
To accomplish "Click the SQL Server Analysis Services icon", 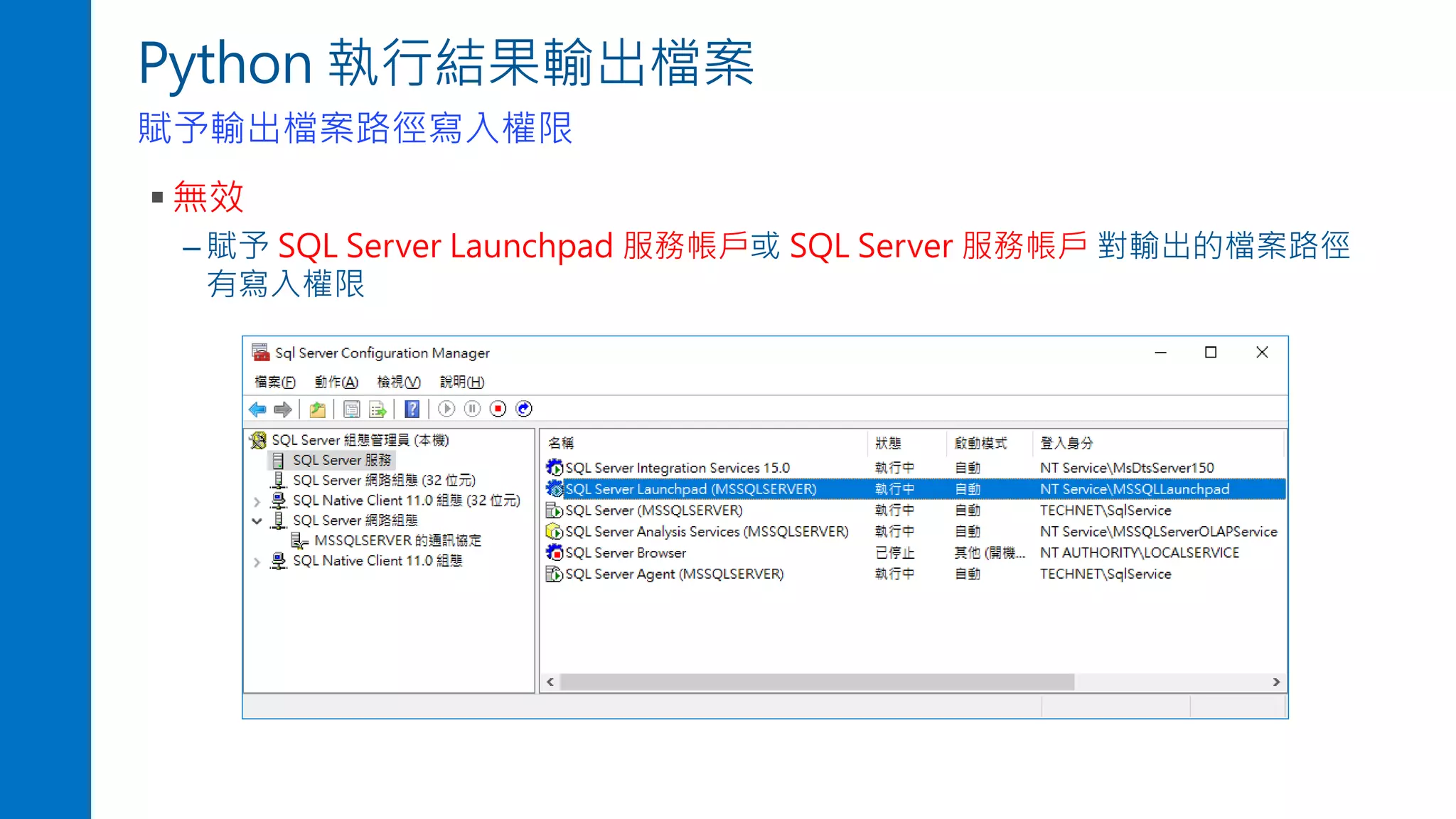I will click(555, 532).
